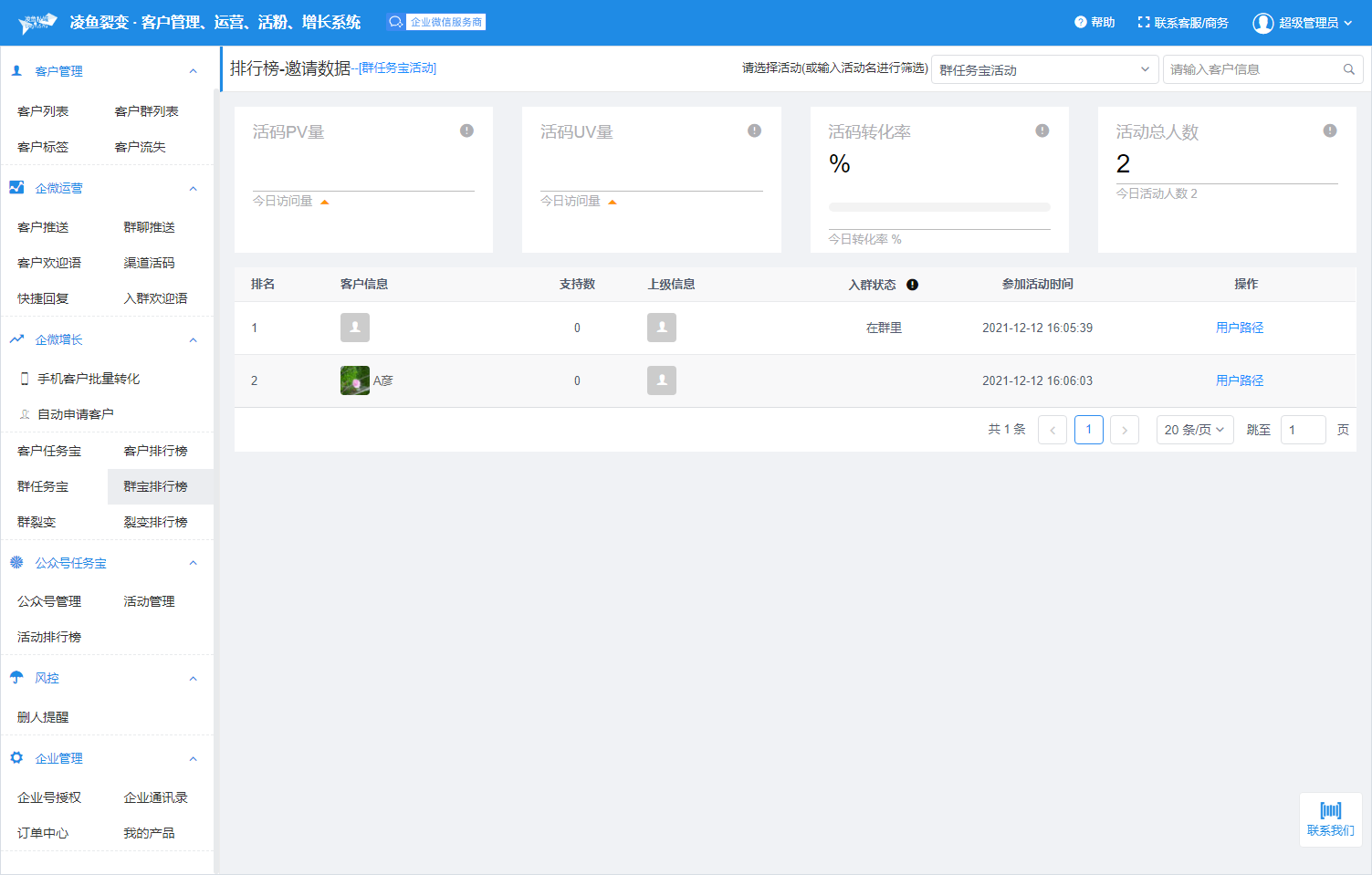Image resolution: width=1372 pixels, height=875 pixels.
Task: Click the 联系我们 barcode icon
Action: coord(1330,810)
